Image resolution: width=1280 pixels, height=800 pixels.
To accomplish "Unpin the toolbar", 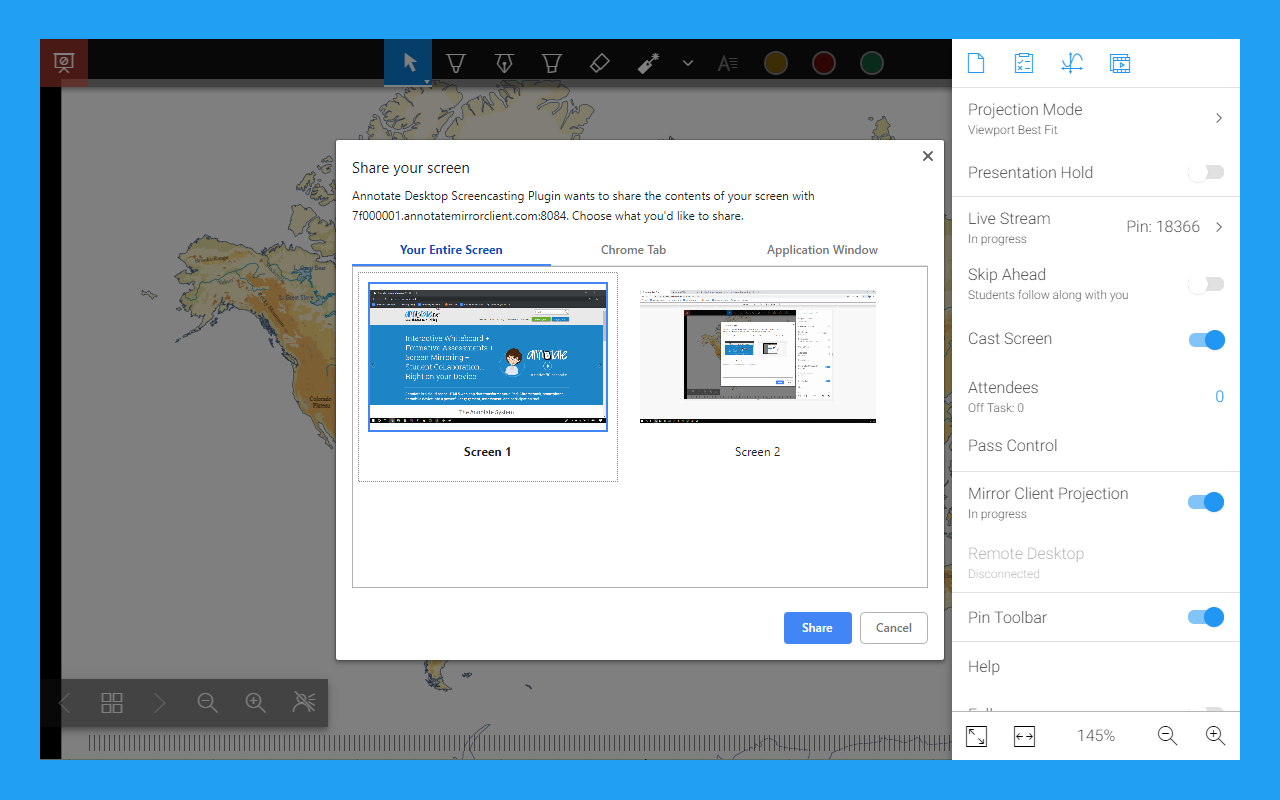I will click(1207, 617).
